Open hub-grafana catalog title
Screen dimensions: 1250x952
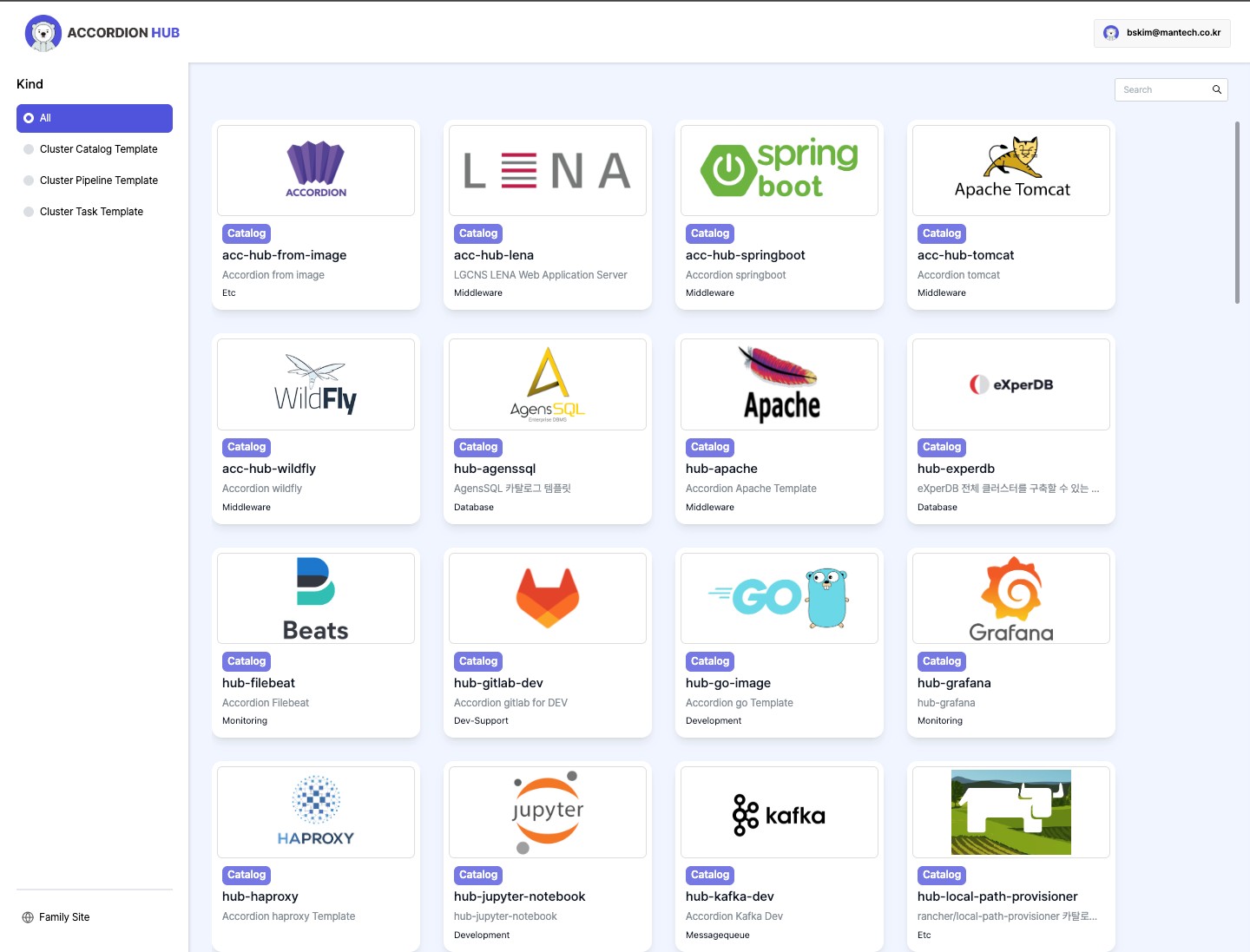(x=954, y=683)
